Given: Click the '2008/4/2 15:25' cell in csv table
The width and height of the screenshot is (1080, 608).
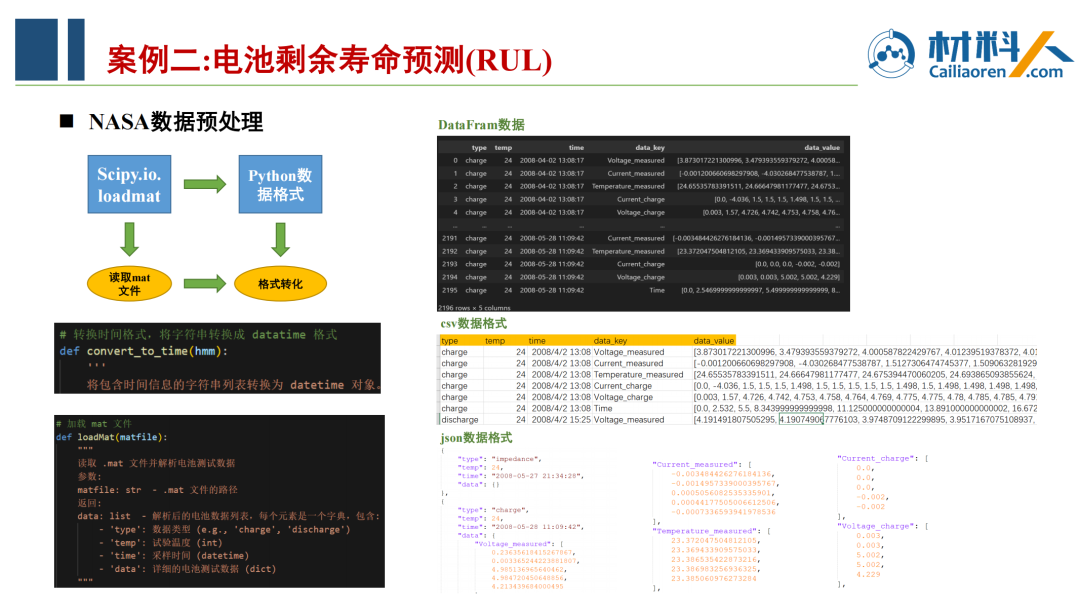Looking at the screenshot, I should [x=561, y=419].
